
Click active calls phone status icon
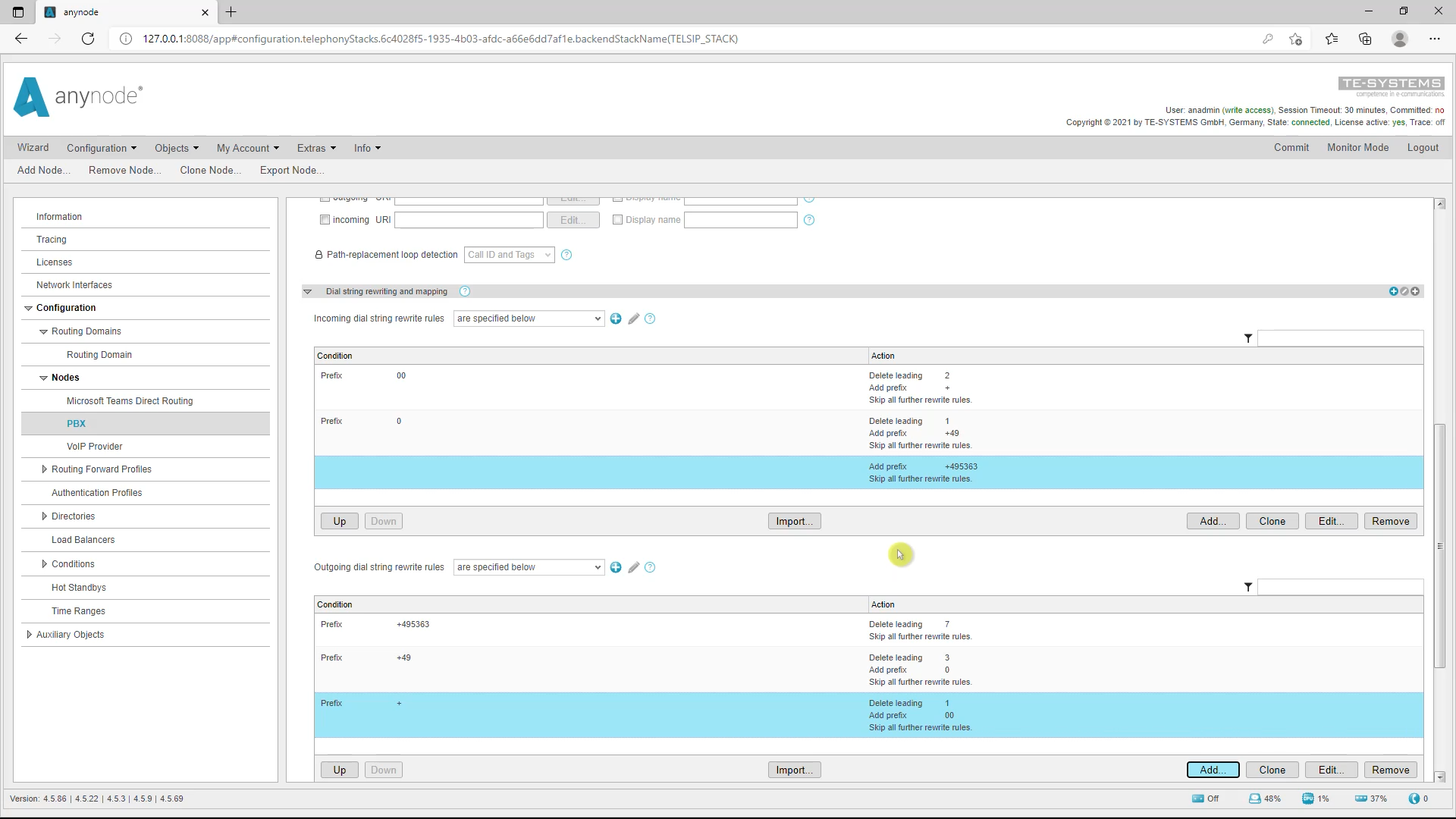coord(1414,799)
